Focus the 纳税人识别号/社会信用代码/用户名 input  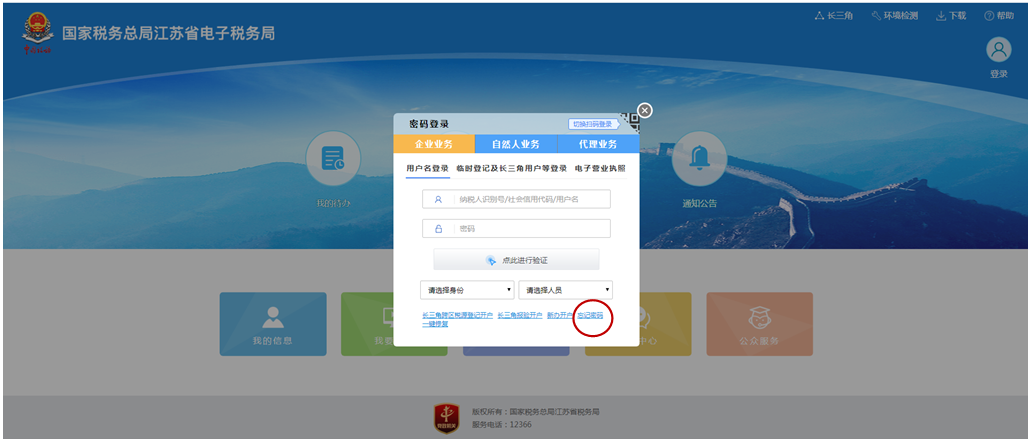tap(517, 199)
